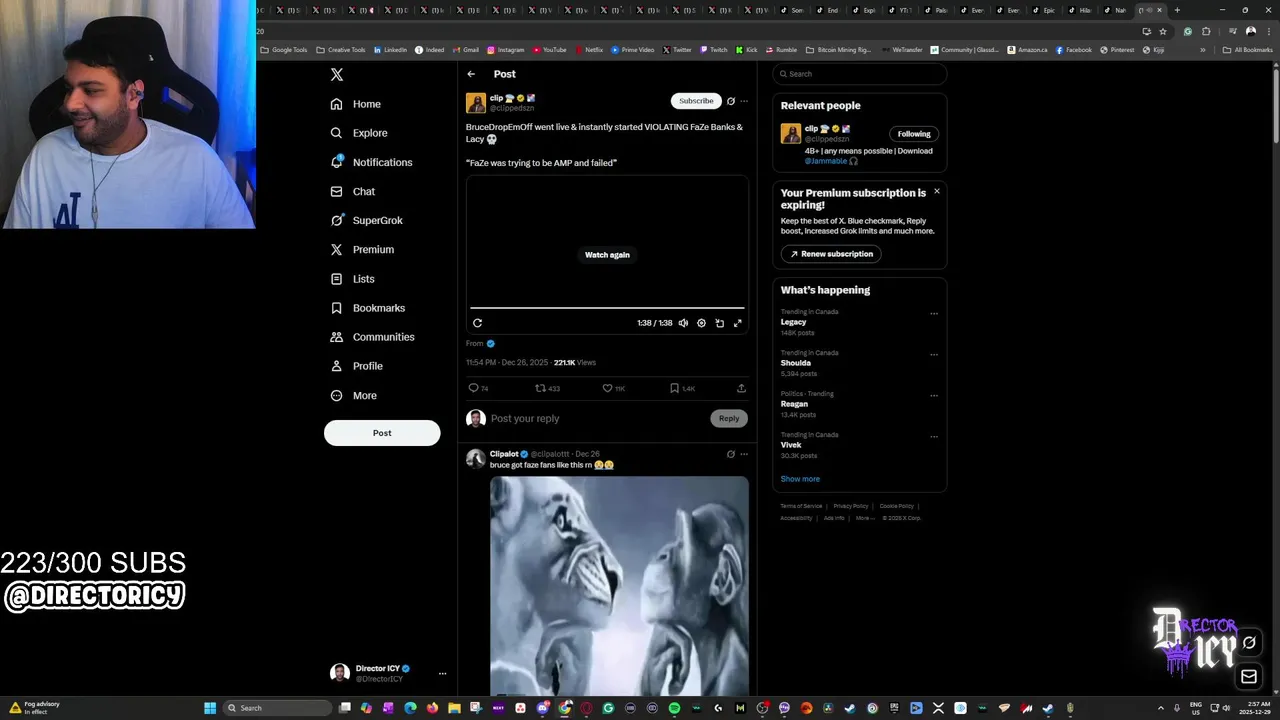Subscribe to clip account
This screenshot has width=1280, height=720.
point(696,101)
